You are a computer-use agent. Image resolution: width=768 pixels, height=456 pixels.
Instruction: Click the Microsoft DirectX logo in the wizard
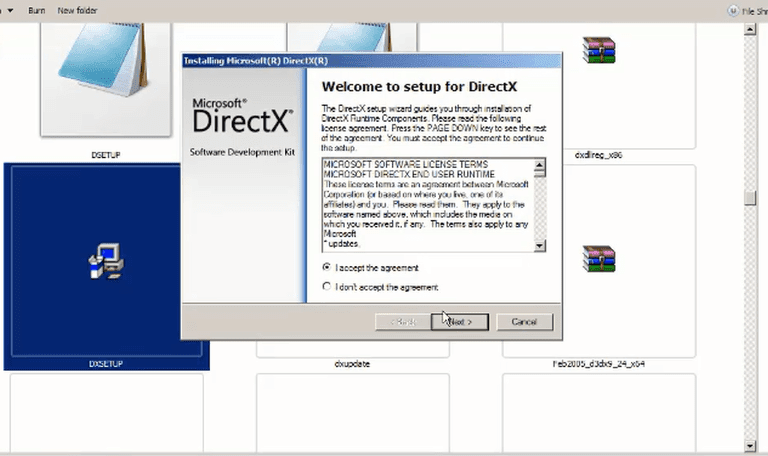242,116
